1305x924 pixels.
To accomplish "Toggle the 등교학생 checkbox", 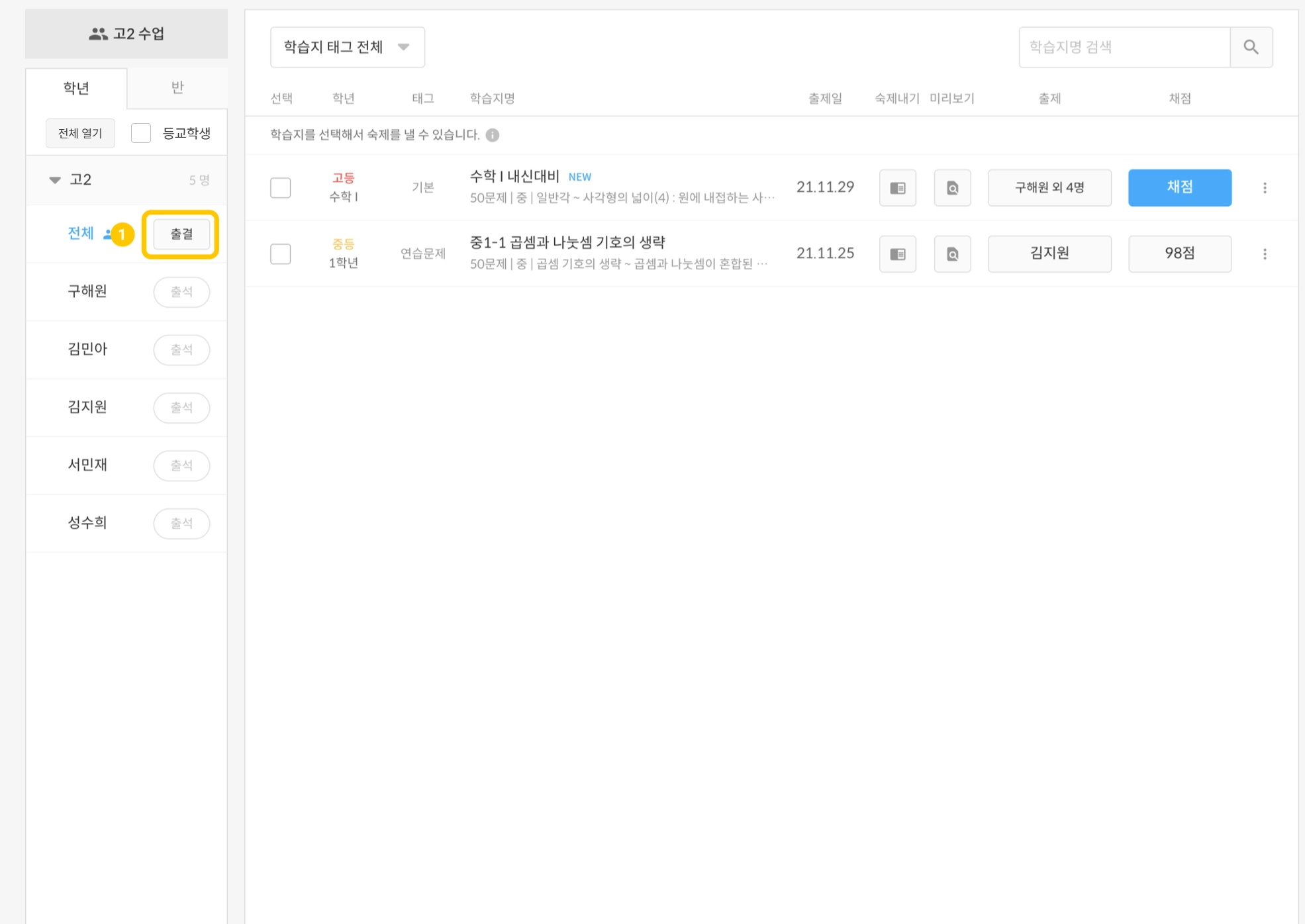I will 141,133.
